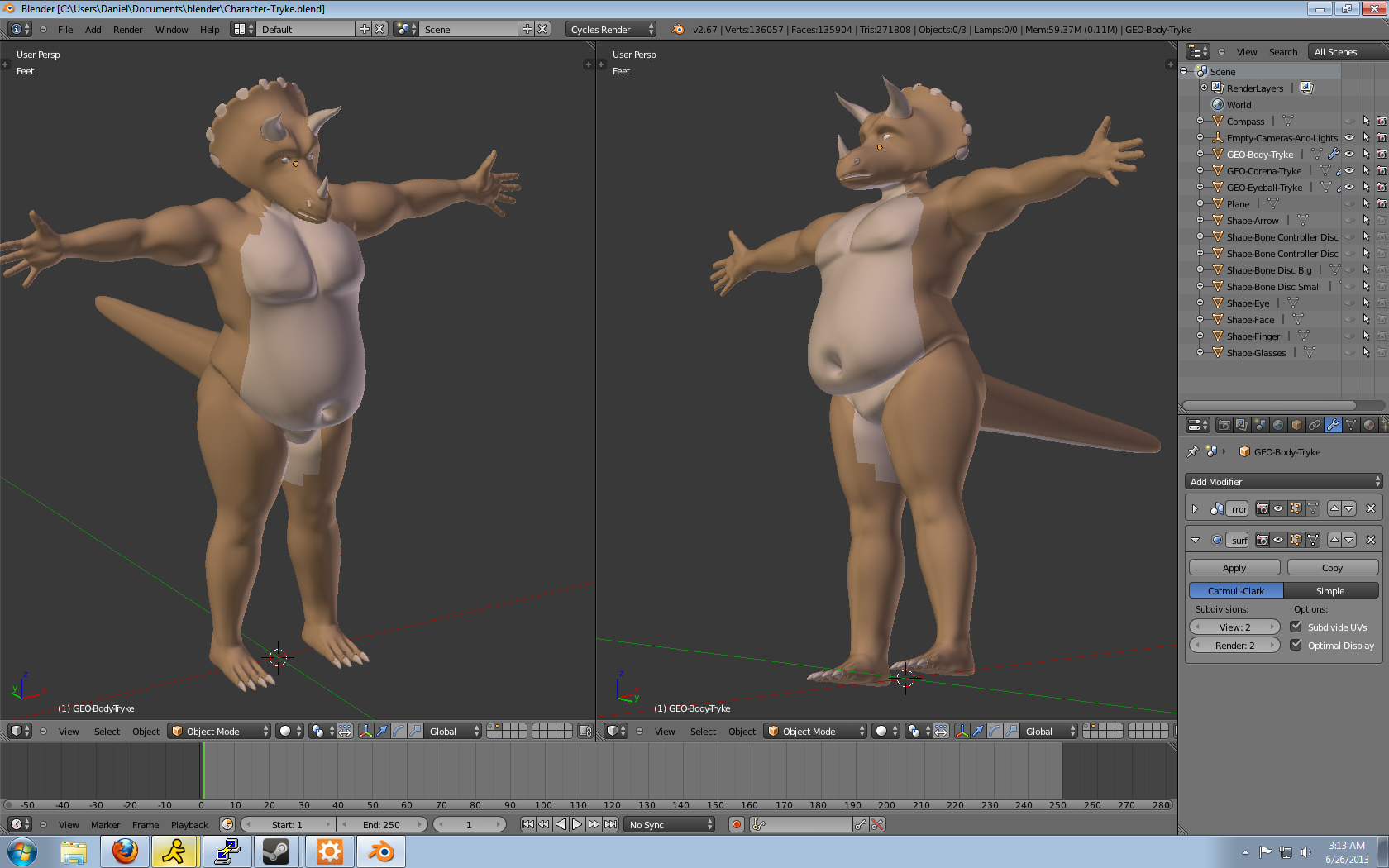Click the End: 250 frame field
The image size is (1389, 868).
coord(381,824)
